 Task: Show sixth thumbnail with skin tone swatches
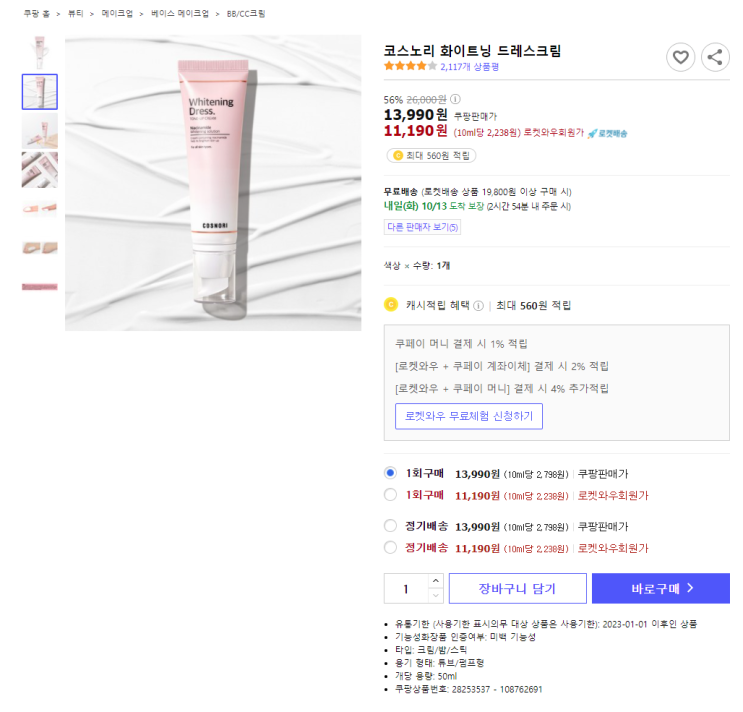click(x=40, y=248)
